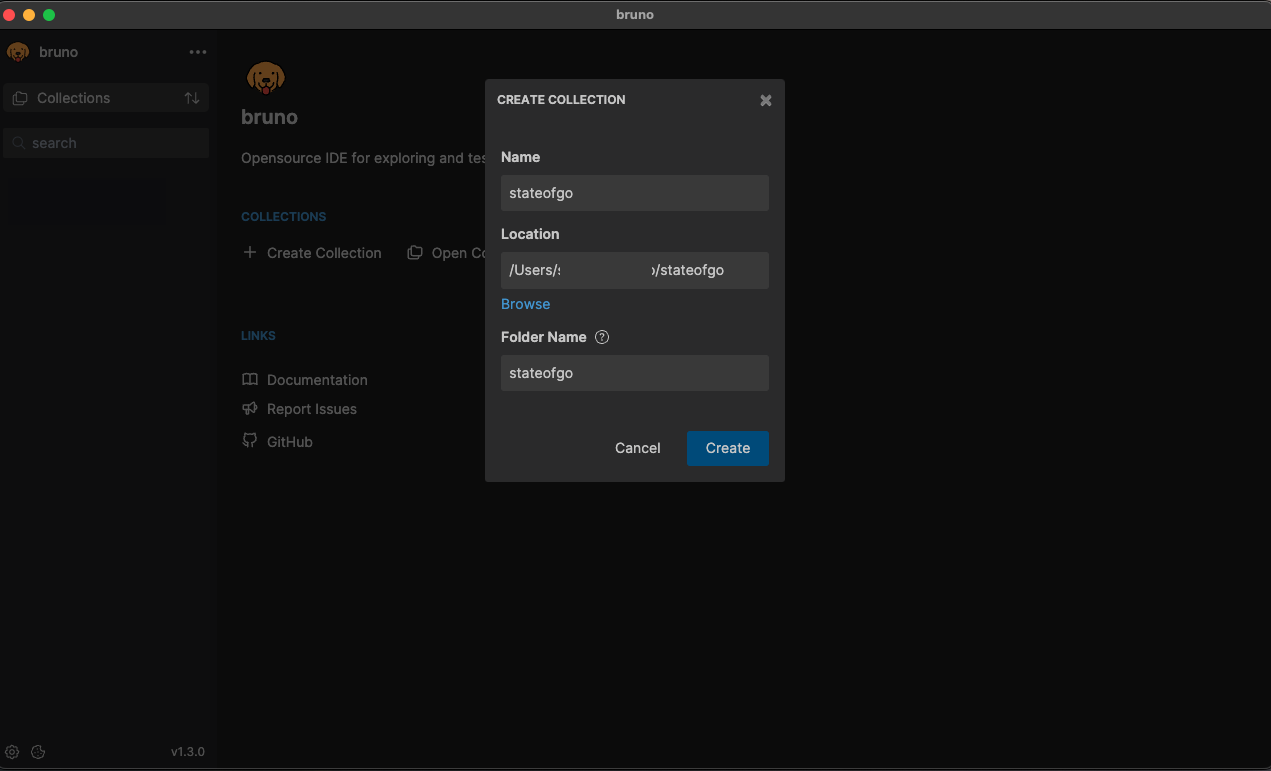The image size is (1271, 771).
Task: Open the Report Issues link
Action: tap(312, 409)
